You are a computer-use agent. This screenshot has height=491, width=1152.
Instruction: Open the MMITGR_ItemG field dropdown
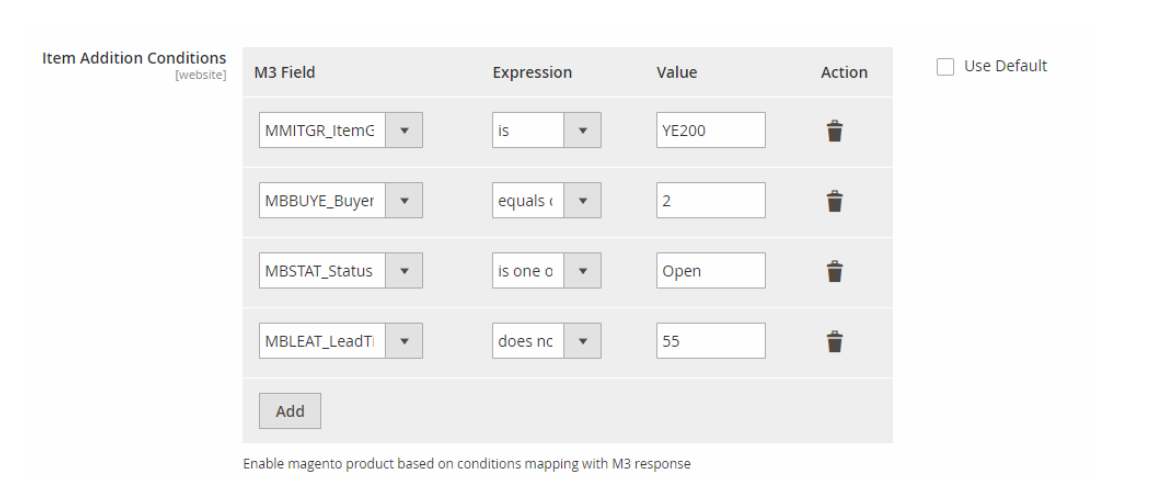click(x=340, y=130)
